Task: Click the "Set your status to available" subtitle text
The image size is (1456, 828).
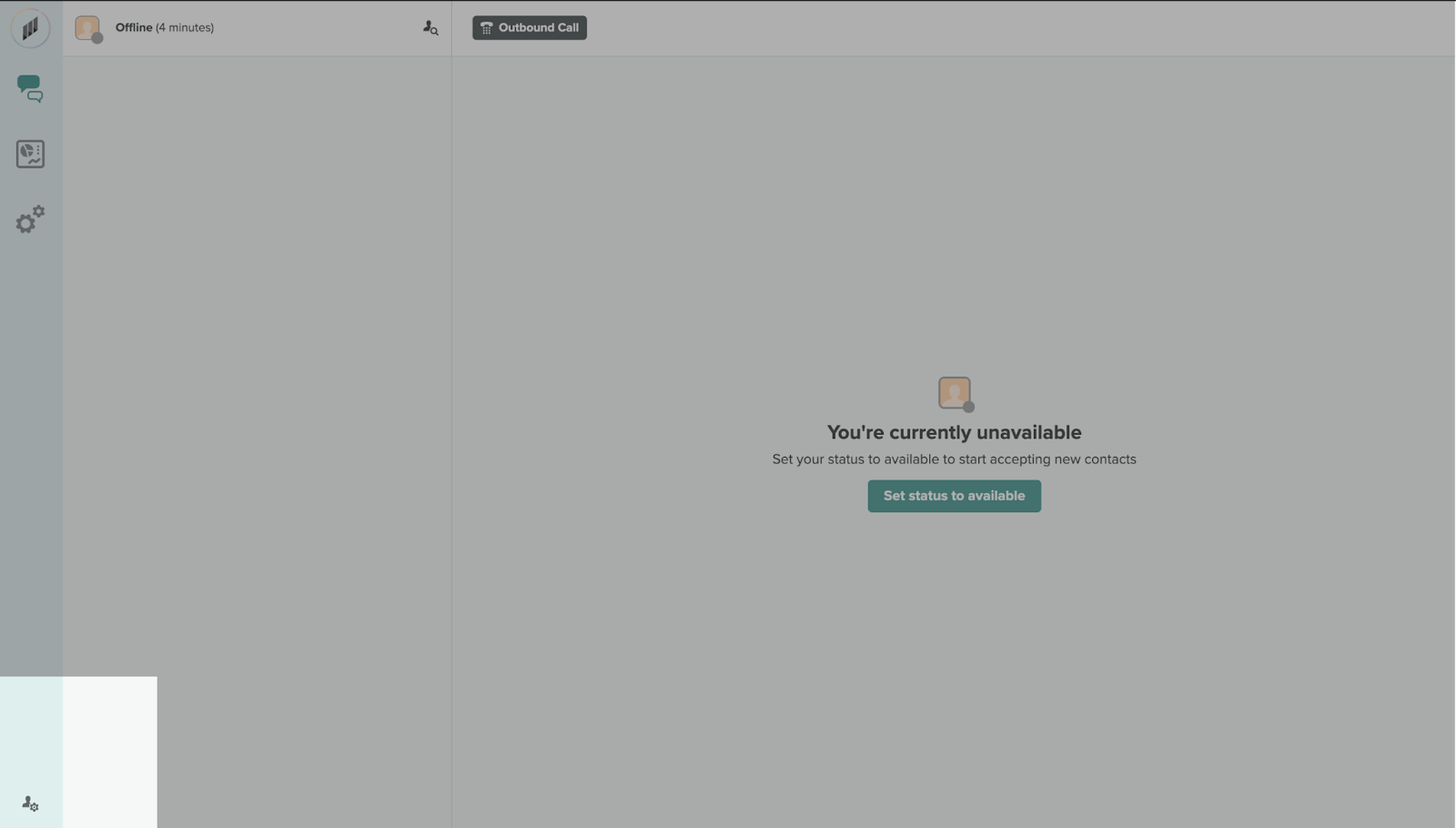Action: coord(954,459)
